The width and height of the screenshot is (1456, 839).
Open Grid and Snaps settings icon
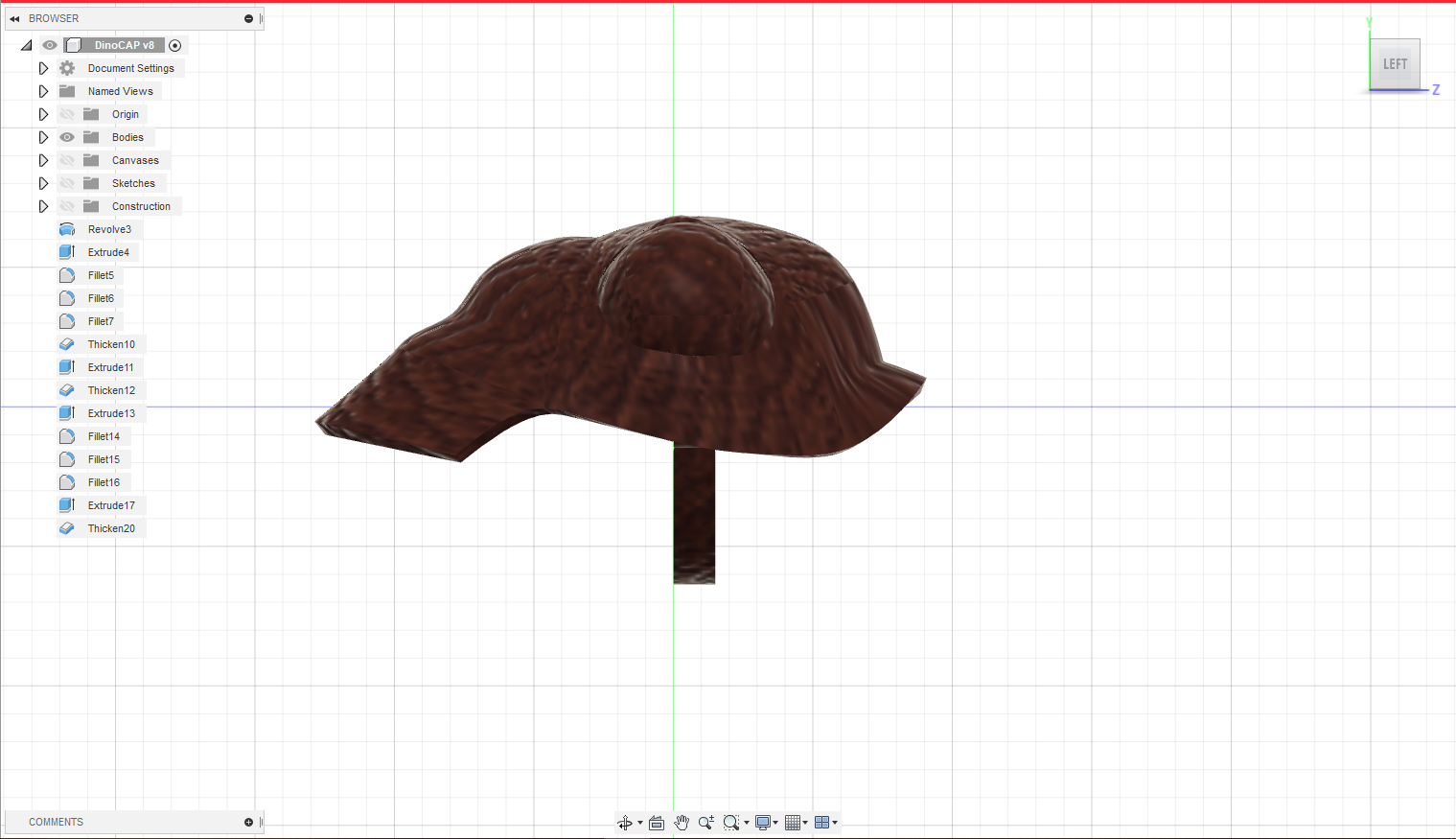point(793,823)
